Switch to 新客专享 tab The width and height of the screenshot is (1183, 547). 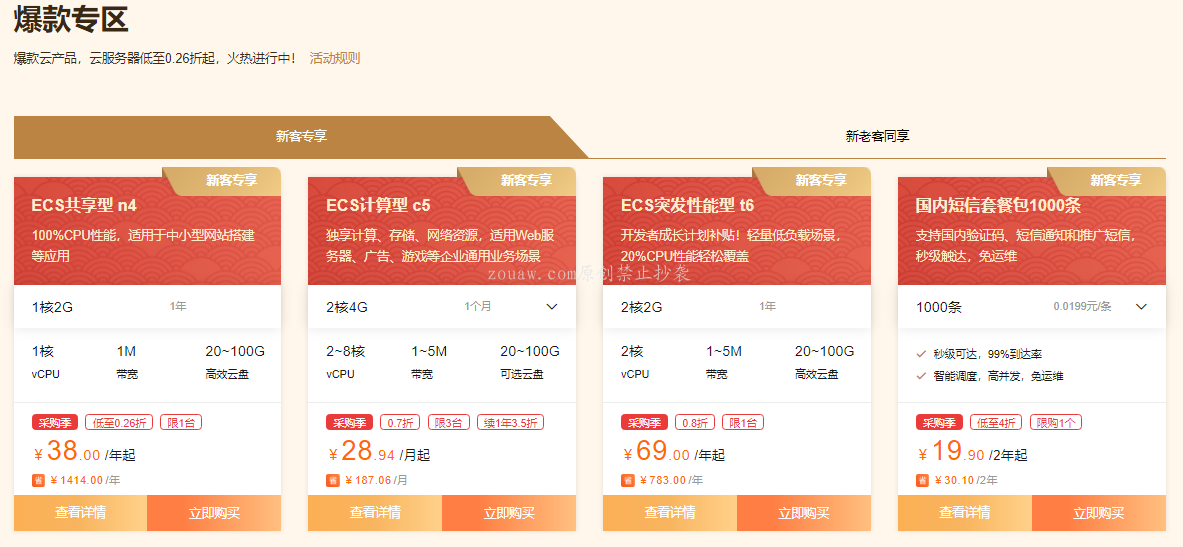click(301, 136)
